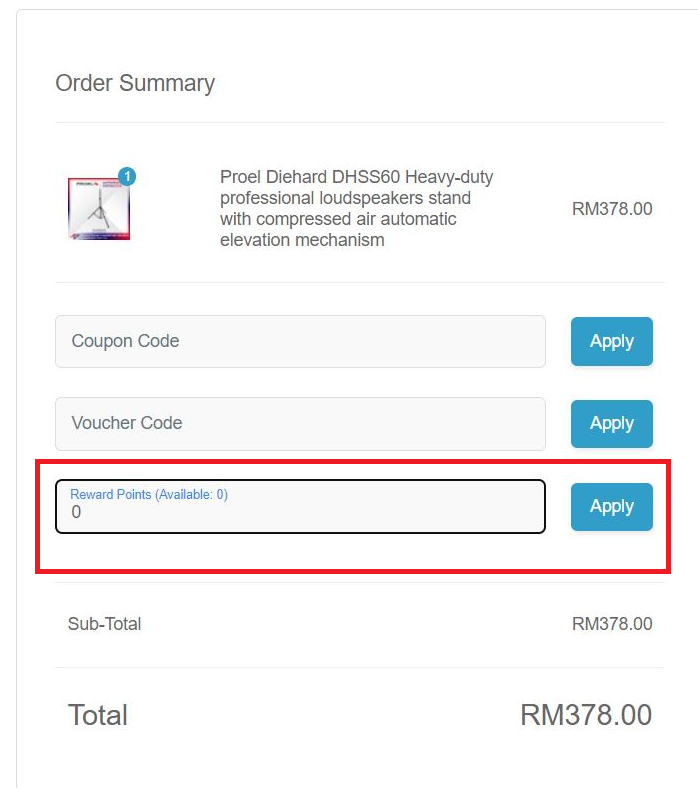The image size is (698, 794).
Task: Click the product price RM378.00 beside item
Action: (x=612, y=209)
